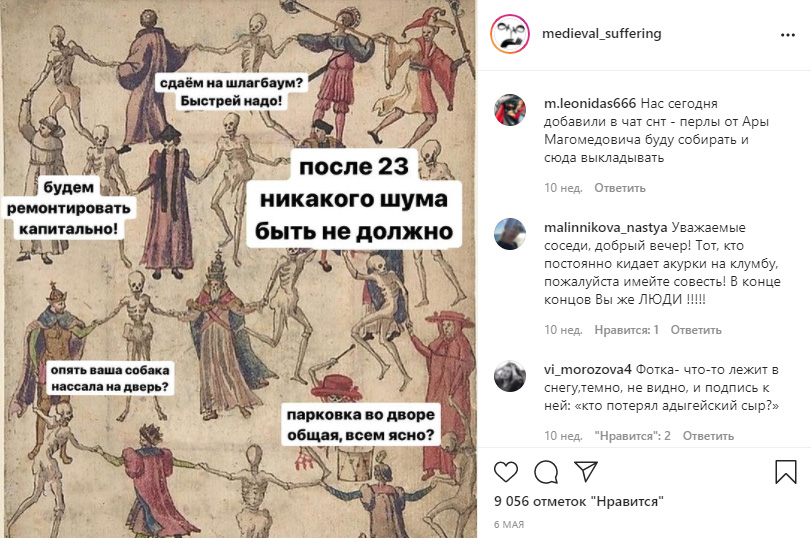View malinnikova_nastya avatar
Image resolution: width=811 pixels, height=538 pixels.
click(510, 234)
